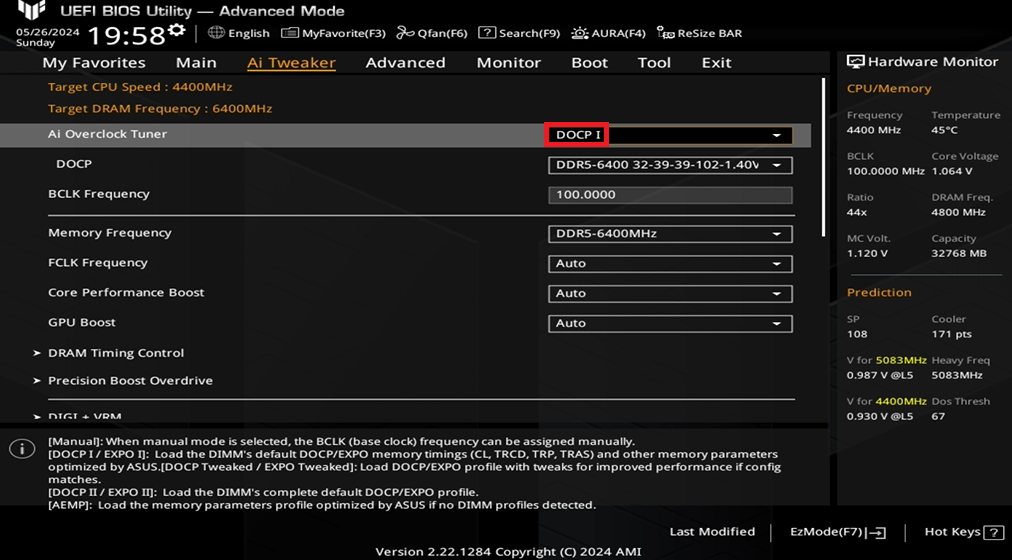Click Target CPU Speed : 4400MHz text
This screenshot has height=560, width=1012.
[140, 87]
